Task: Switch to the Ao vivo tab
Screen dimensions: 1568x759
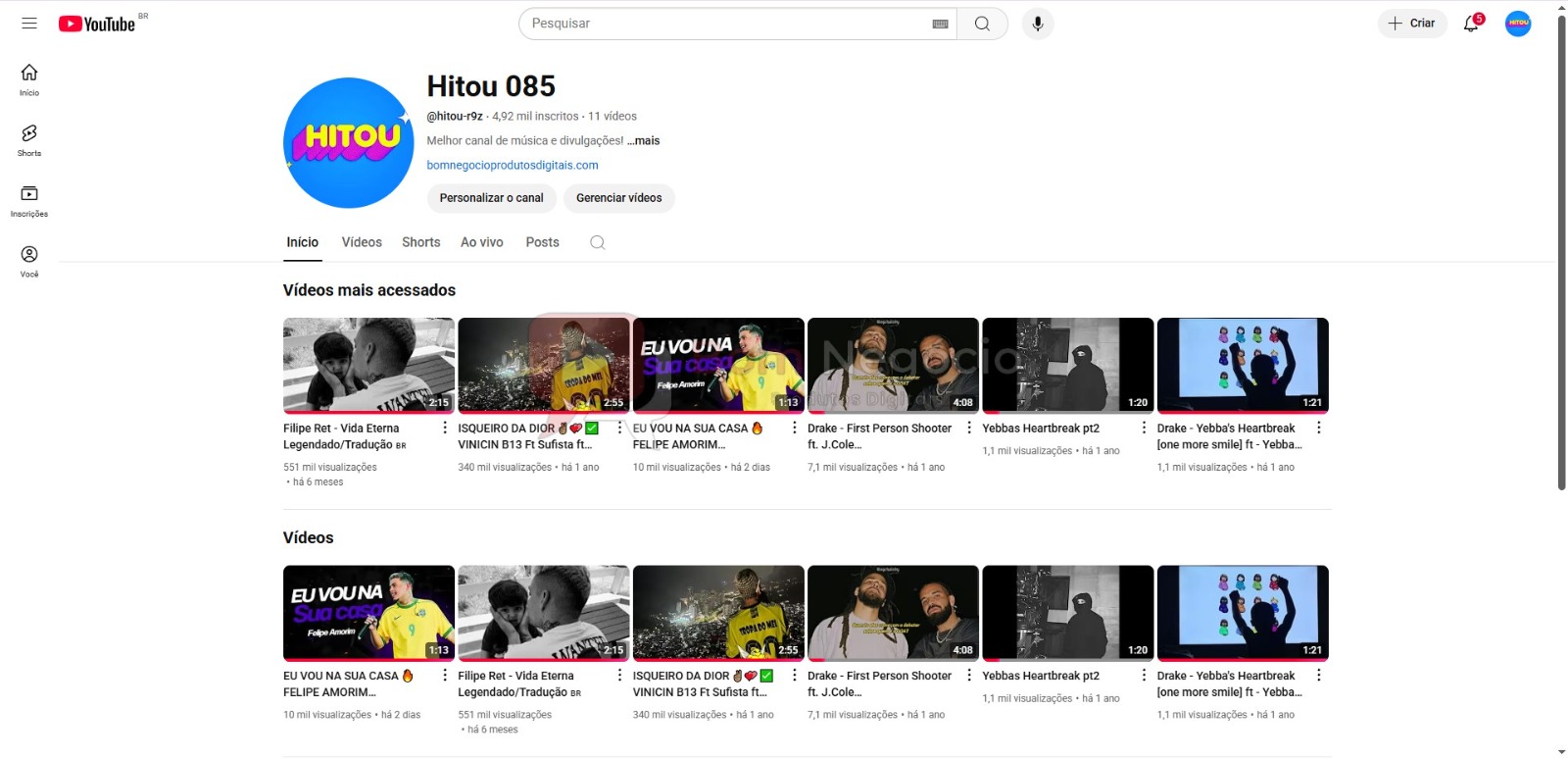Action: click(x=482, y=242)
